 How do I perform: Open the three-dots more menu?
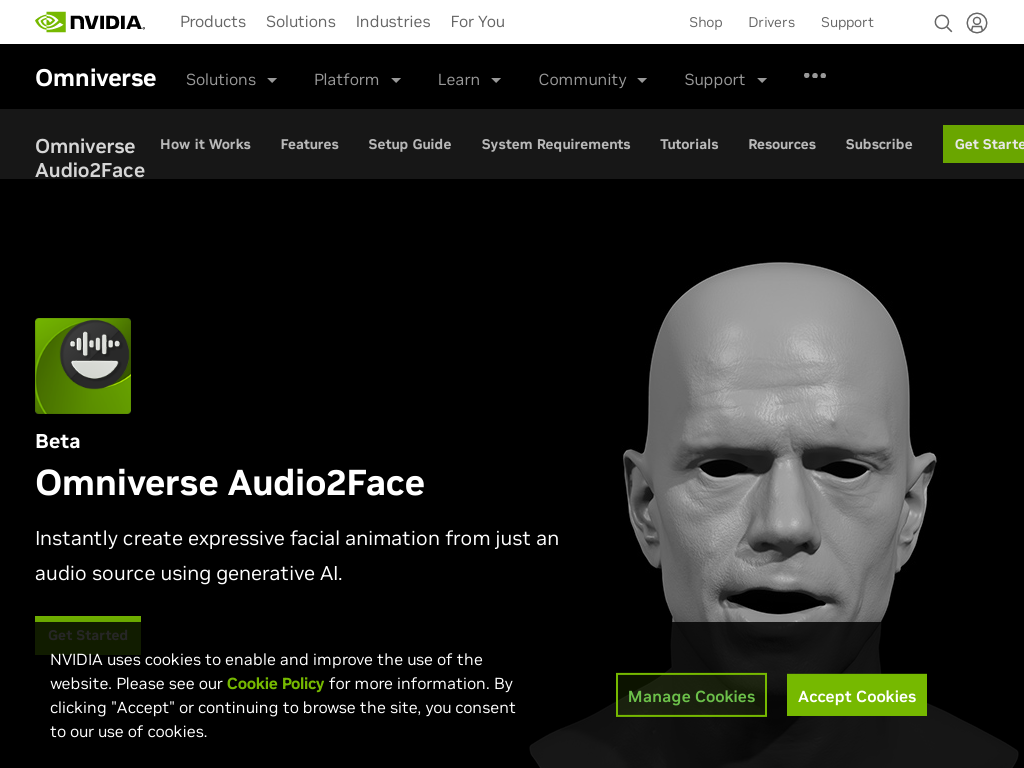click(814, 76)
